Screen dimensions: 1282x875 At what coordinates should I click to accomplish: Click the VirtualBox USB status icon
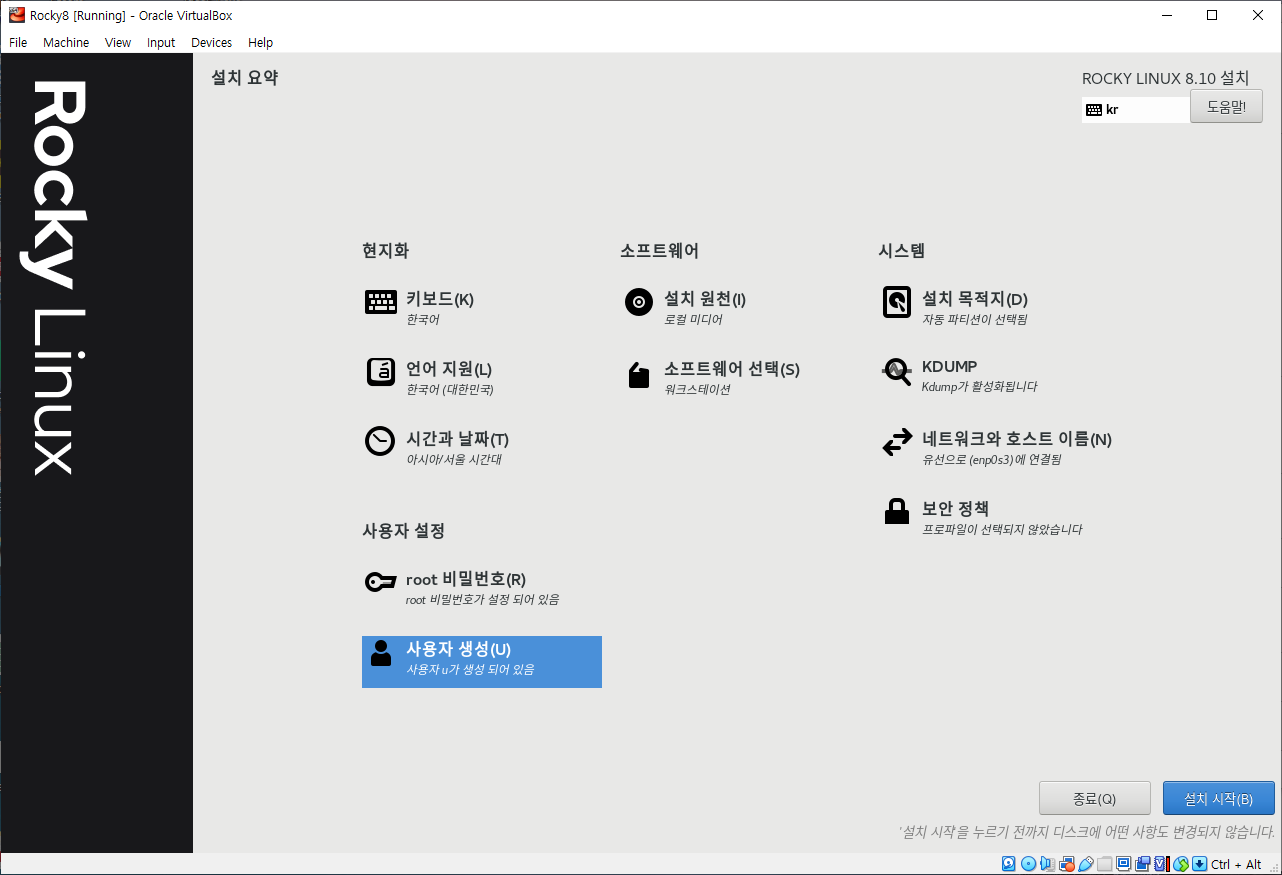pyautogui.click(x=1086, y=864)
